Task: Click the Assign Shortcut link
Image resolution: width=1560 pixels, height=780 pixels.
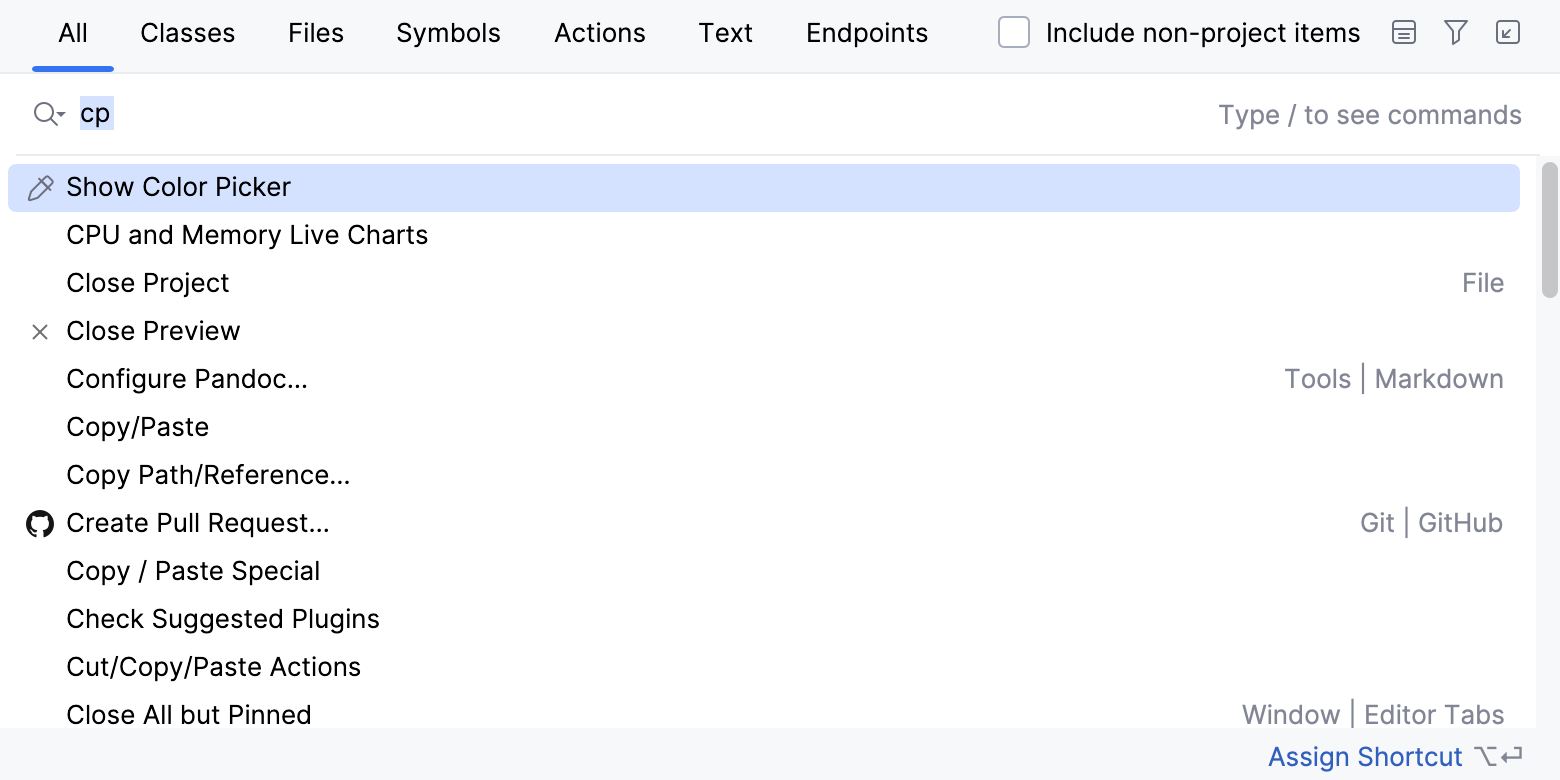Action: tap(1365, 757)
